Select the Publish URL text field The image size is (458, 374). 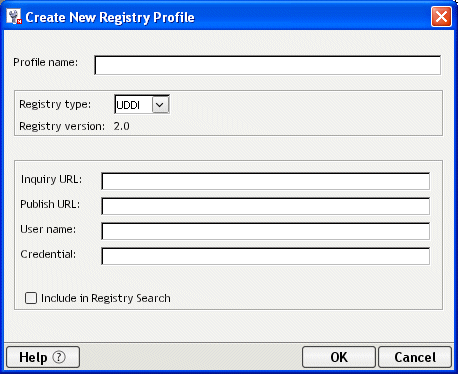(266, 206)
